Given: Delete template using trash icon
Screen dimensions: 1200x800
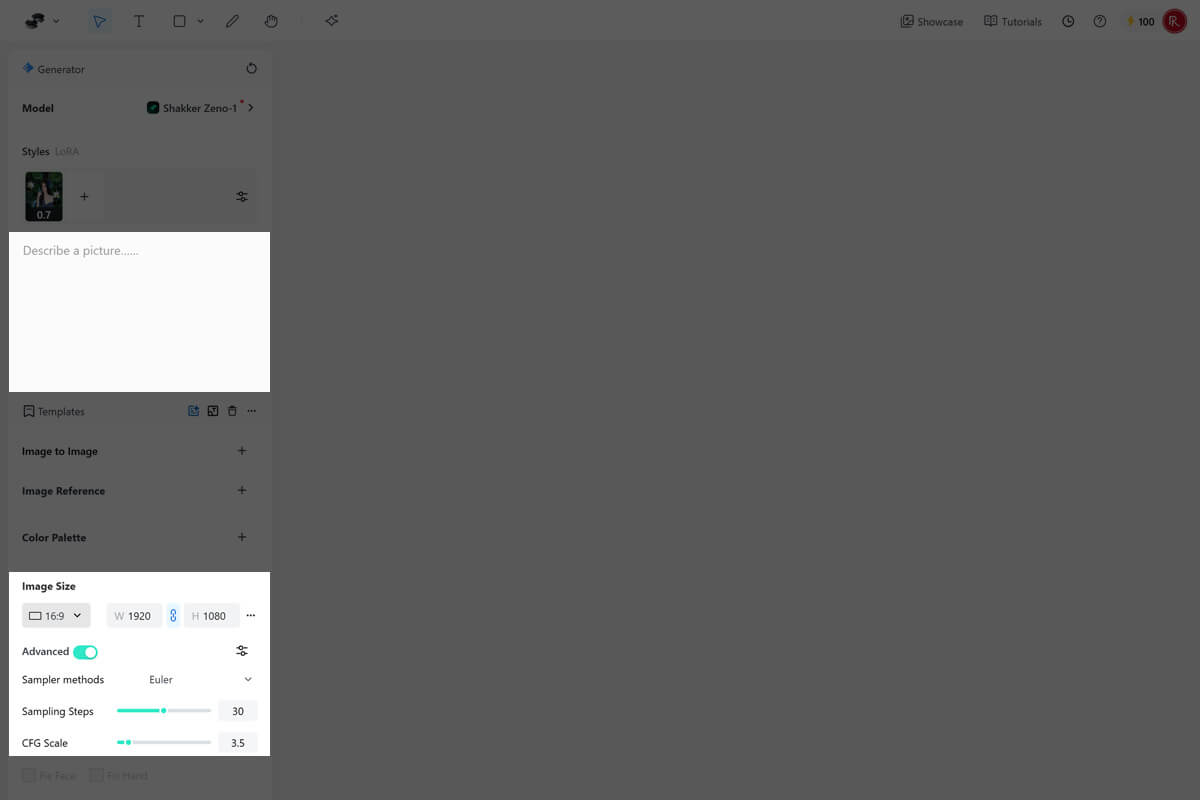Looking at the screenshot, I should 232,411.
